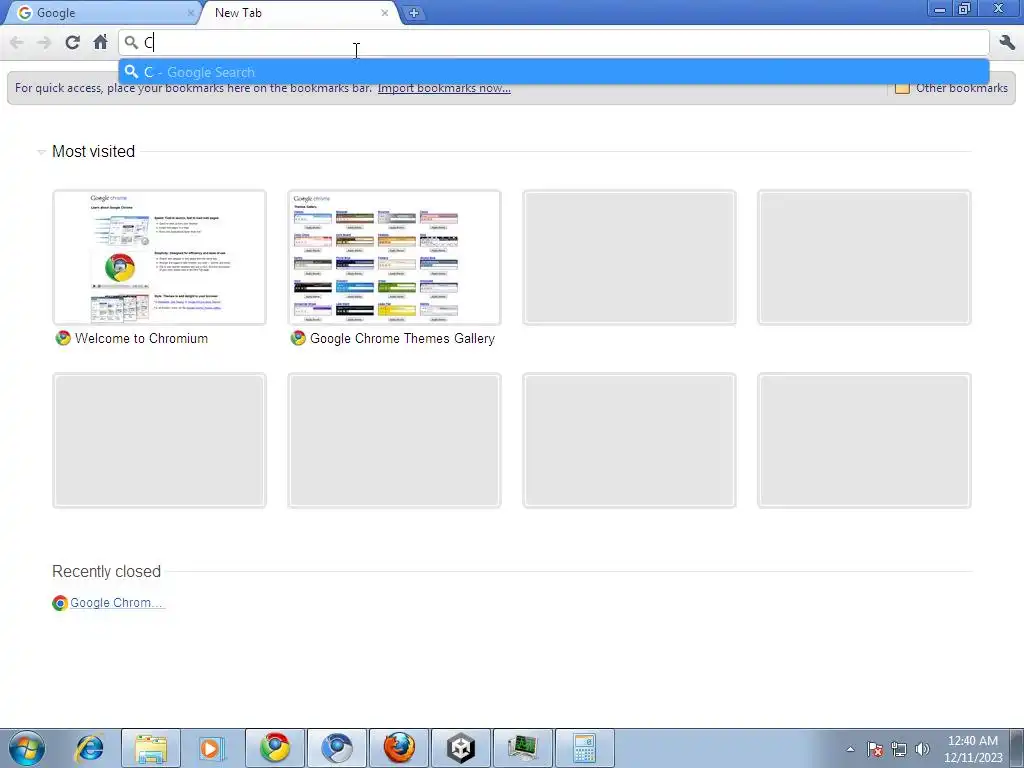This screenshot has height=768, width=1024.
Task: Close the Google tab
Action: 191,12
